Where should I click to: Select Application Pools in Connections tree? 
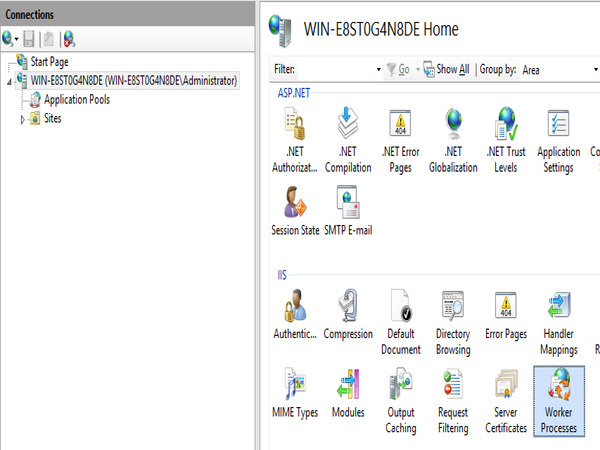tap(76, 99)
